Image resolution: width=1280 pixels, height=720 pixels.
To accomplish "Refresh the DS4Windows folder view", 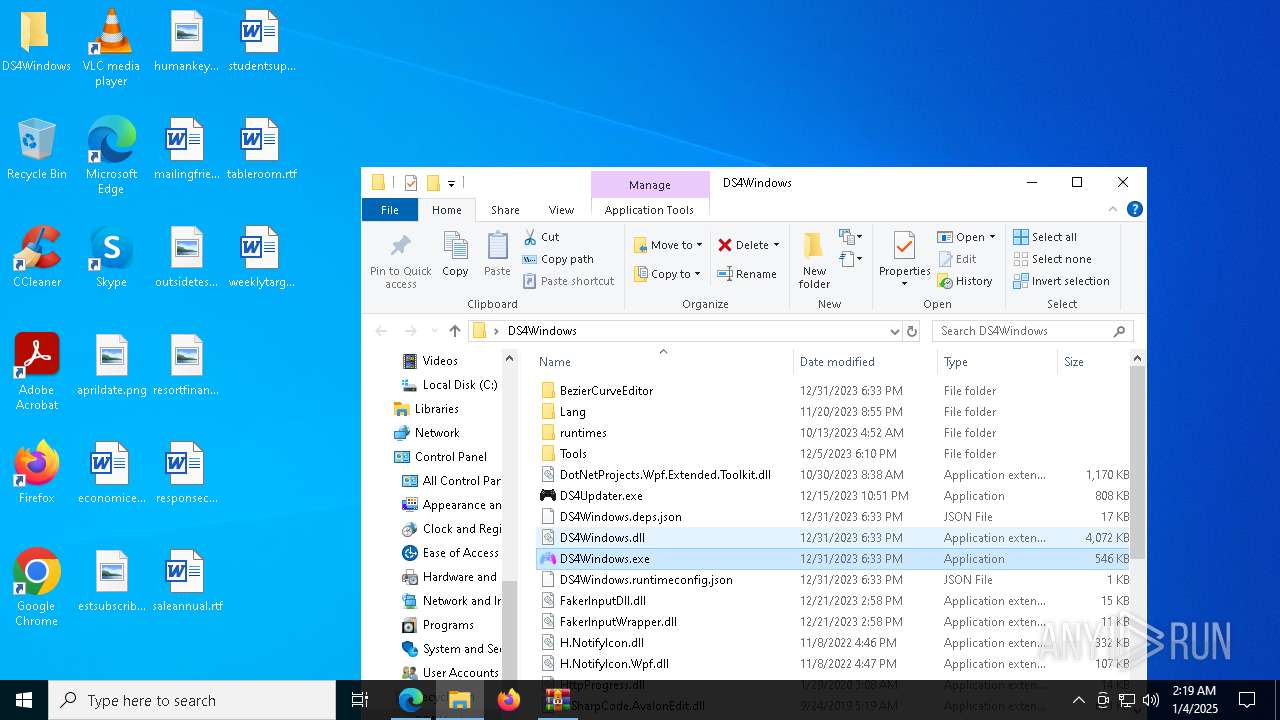I will 911,331.
